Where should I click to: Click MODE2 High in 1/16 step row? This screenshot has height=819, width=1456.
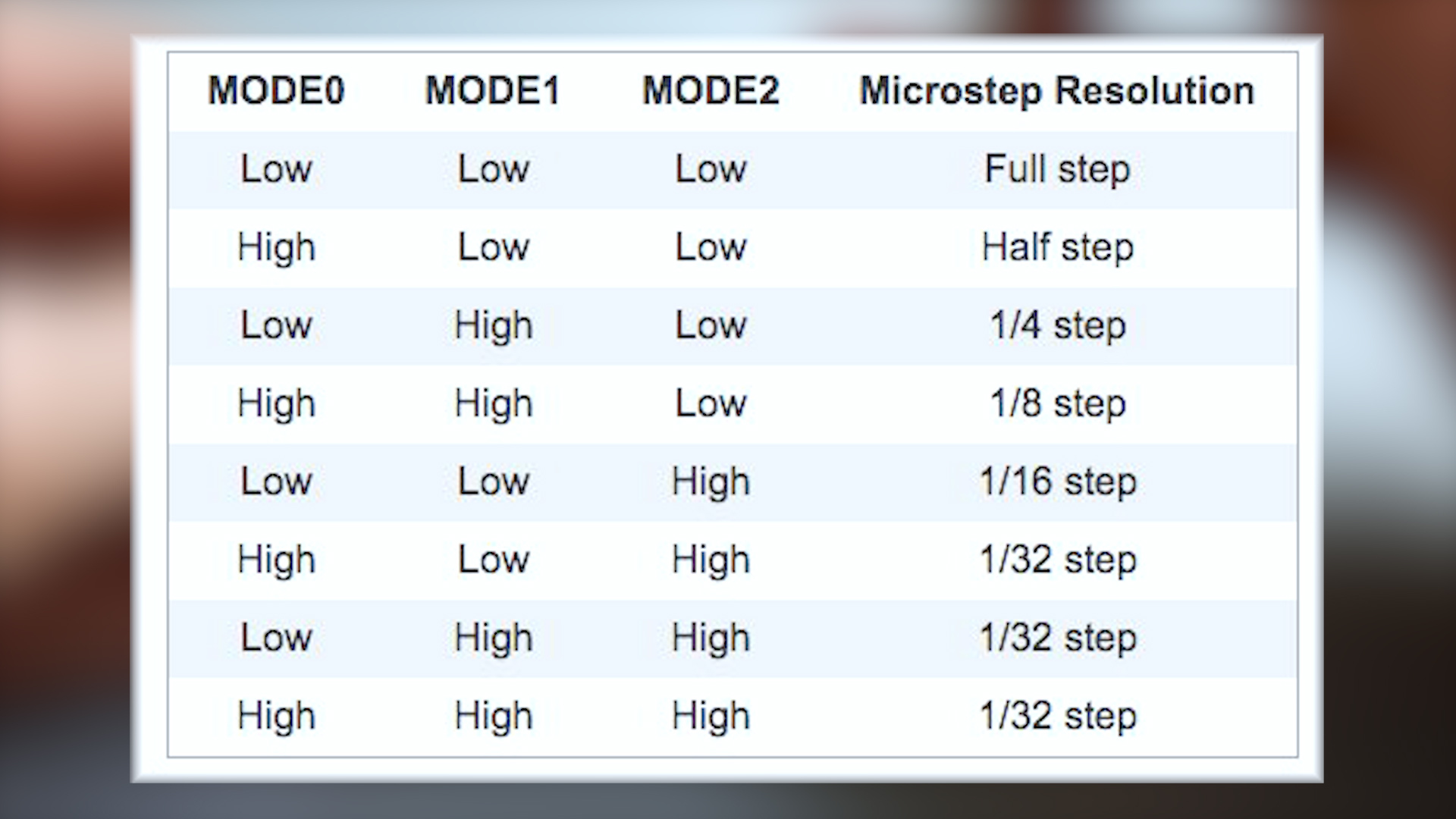[x=711, y=482]
